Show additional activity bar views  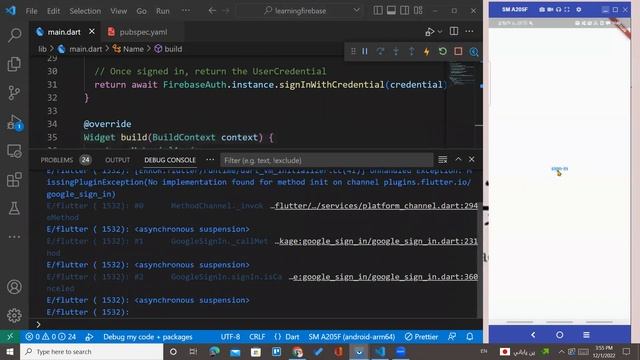14,237
